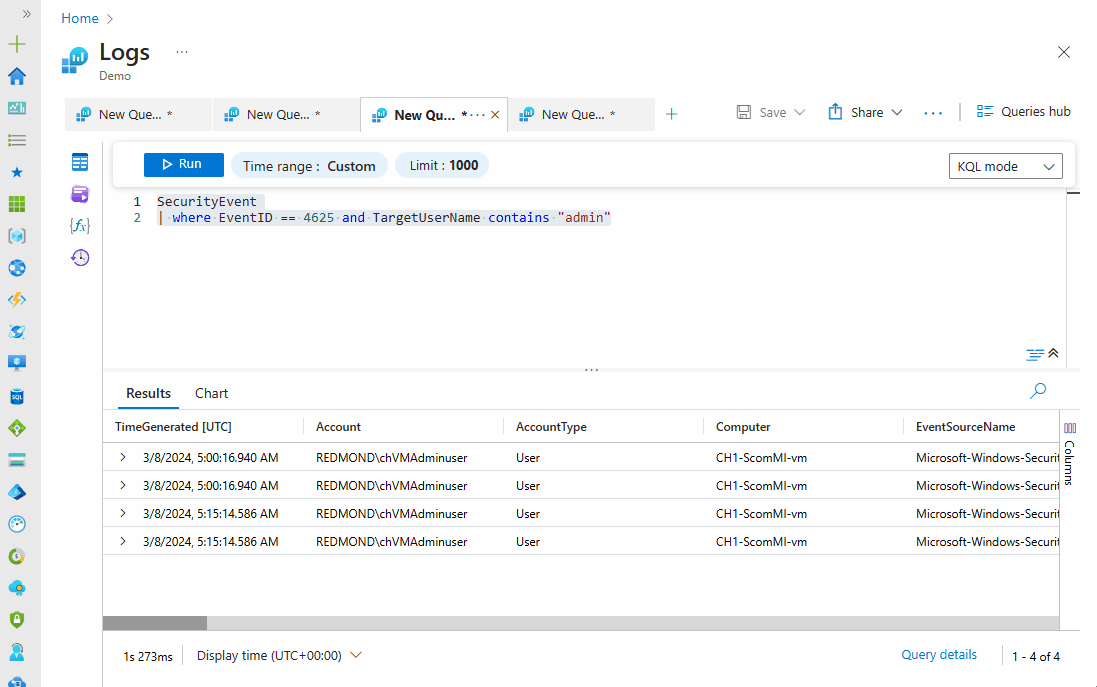Click the Favorites star icon in the sidebar
Image resolution: width=1097 pixels, height=687 pixels.
[17, 172]
